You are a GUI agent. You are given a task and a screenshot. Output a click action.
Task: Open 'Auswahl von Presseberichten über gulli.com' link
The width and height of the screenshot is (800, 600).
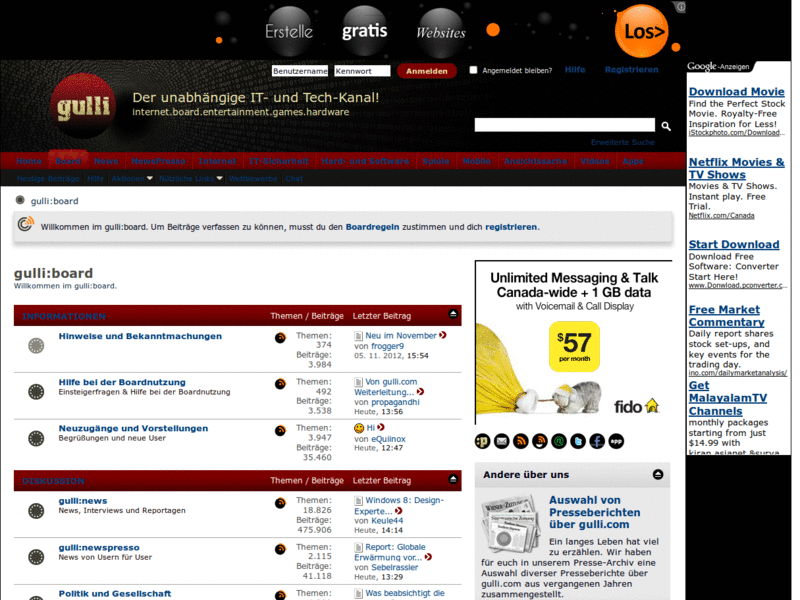[594, 512]
